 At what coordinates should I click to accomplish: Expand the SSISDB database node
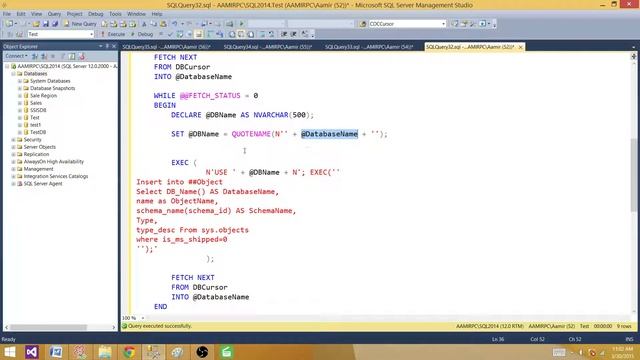point(20,110)
